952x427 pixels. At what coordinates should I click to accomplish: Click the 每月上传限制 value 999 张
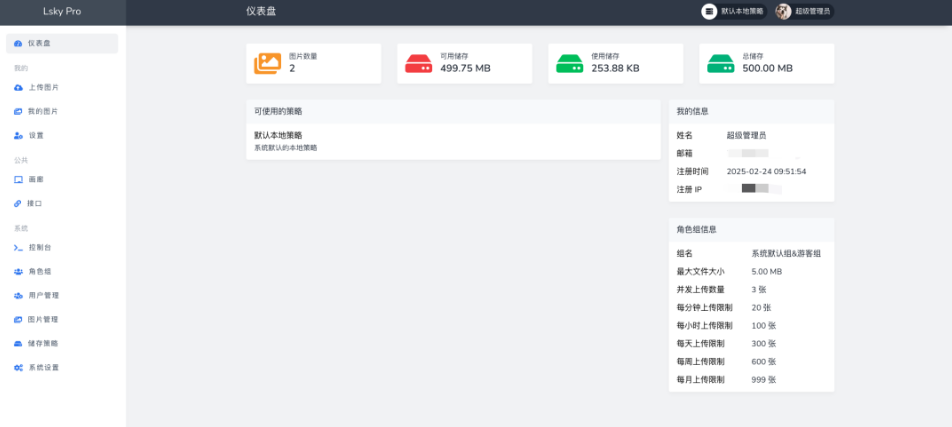764,380
